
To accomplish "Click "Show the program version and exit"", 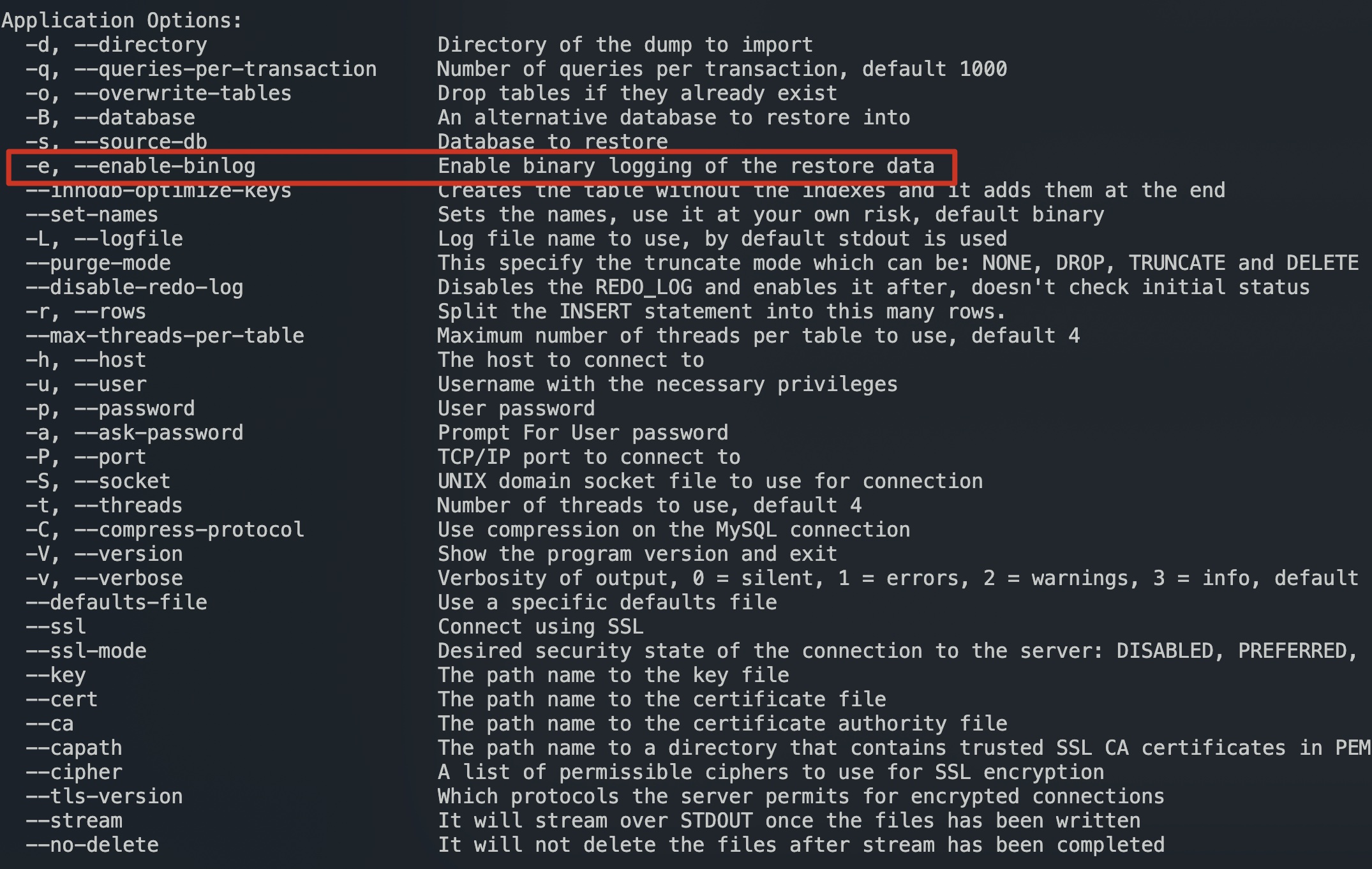I will click(637, 554).
